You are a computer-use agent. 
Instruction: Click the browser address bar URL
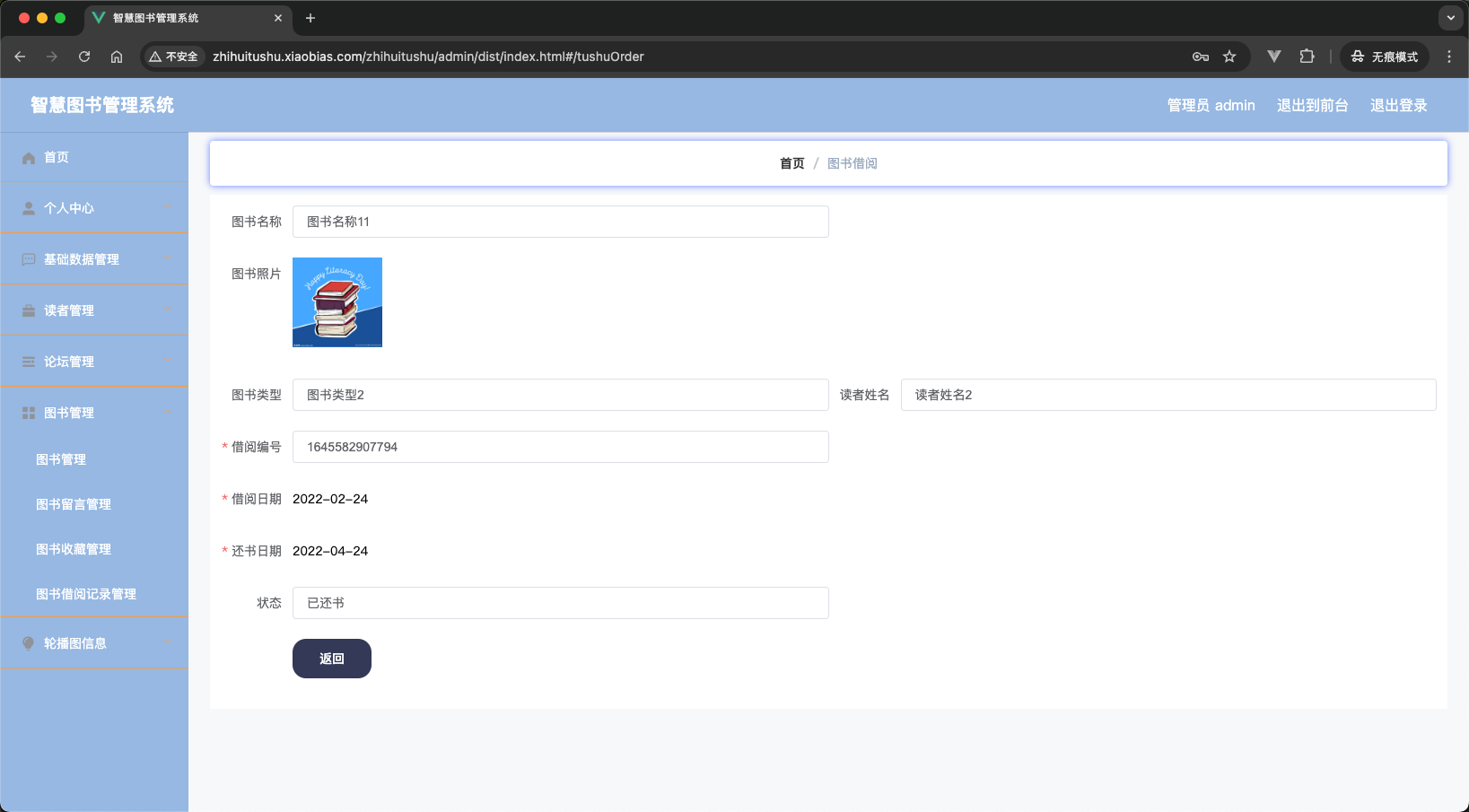click(428, 57)
